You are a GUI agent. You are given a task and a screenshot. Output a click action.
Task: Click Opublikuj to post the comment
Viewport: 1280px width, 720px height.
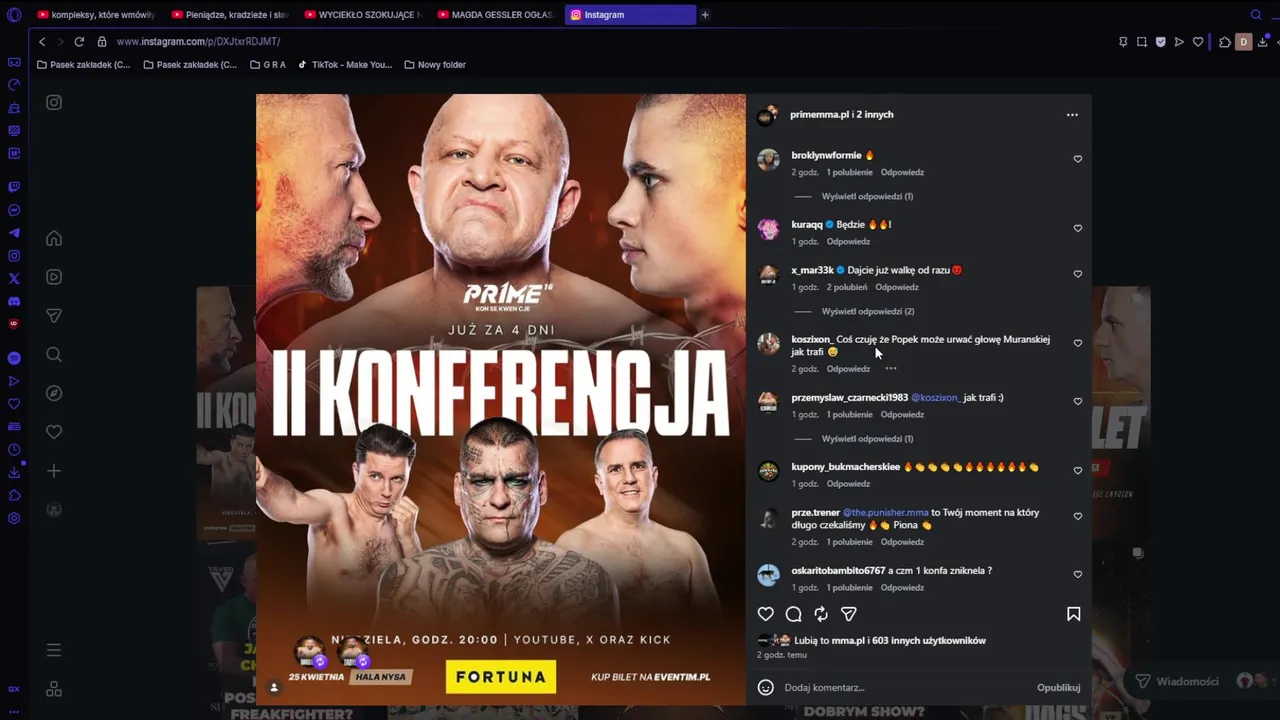1058,688
